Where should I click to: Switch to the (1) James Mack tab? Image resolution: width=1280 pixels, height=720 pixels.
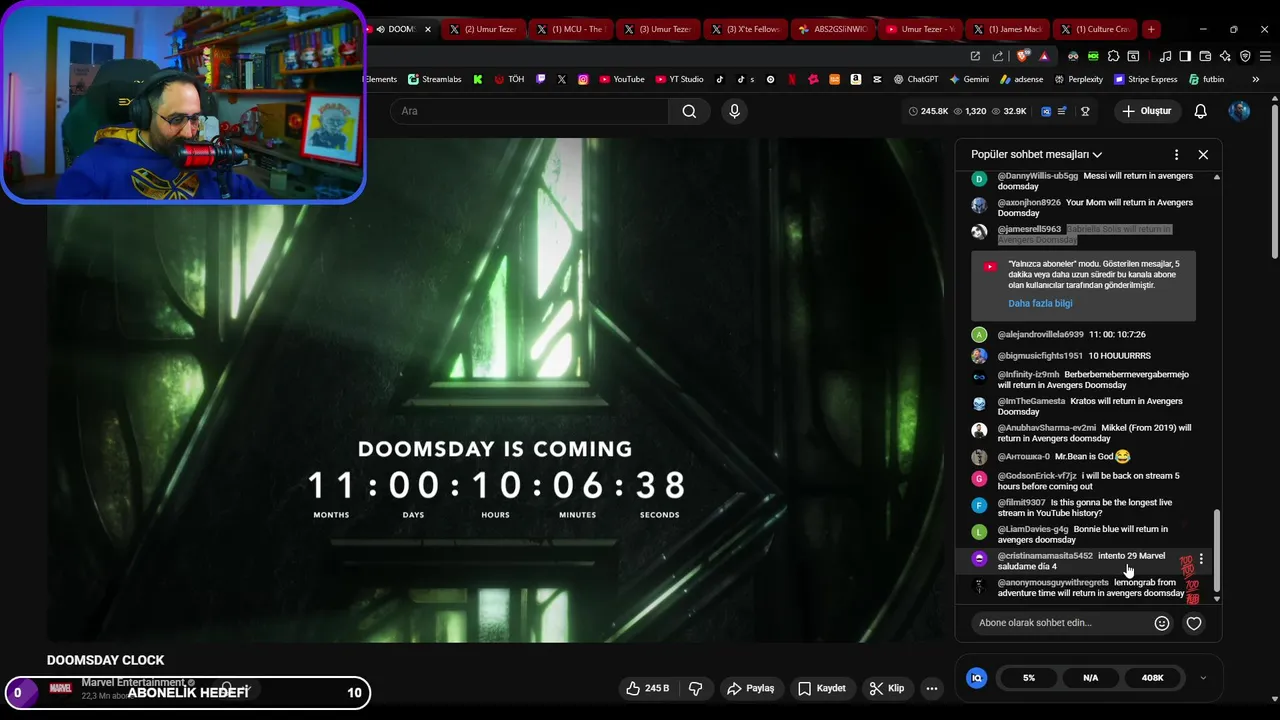pos(1007,29)
